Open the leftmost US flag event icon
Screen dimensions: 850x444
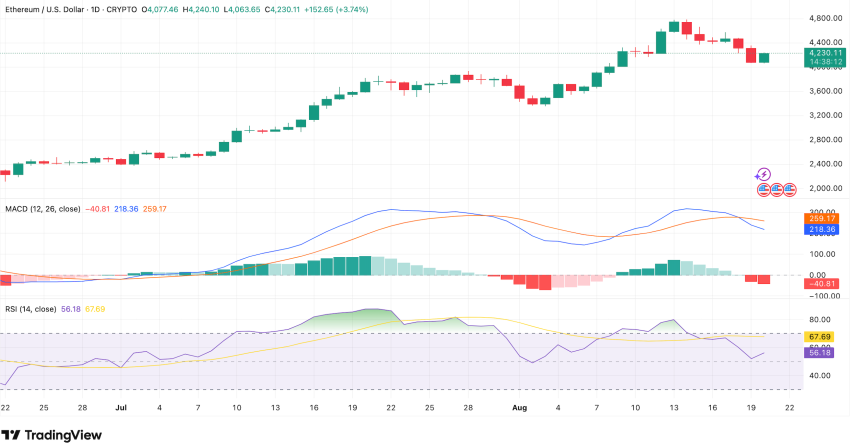tap(764, 188)
